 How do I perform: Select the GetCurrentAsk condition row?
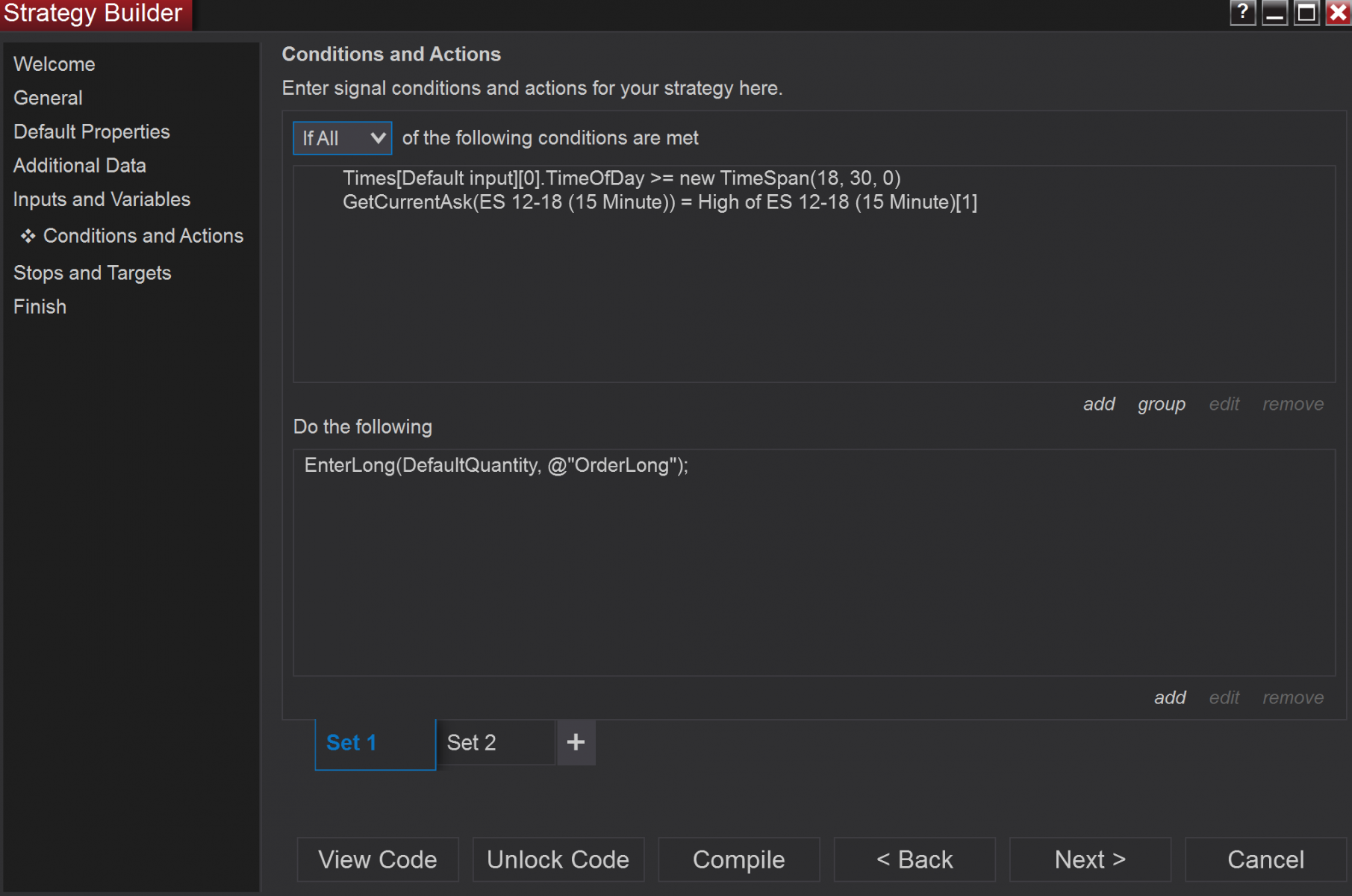(x=659, y=202)
